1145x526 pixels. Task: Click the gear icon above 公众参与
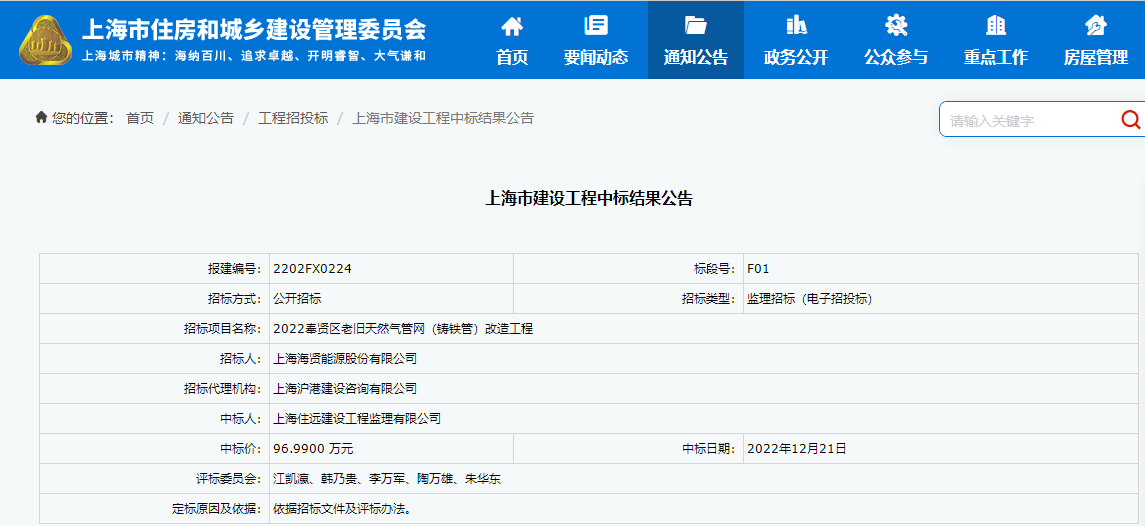(x=896, y=26)
